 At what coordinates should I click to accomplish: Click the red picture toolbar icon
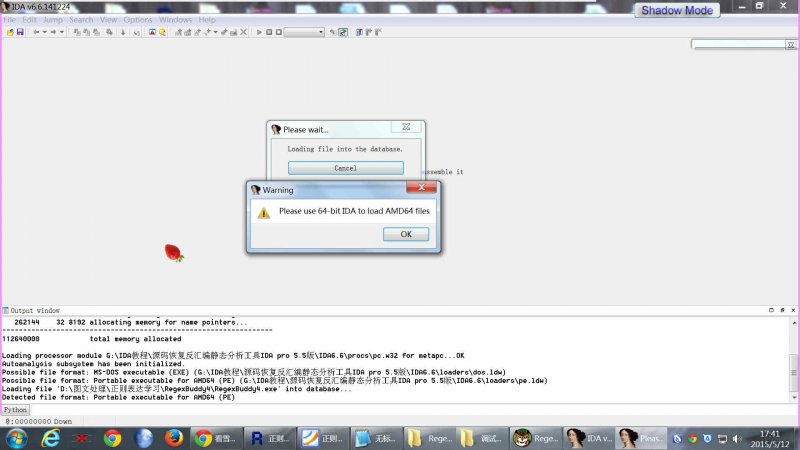(152, 32)
